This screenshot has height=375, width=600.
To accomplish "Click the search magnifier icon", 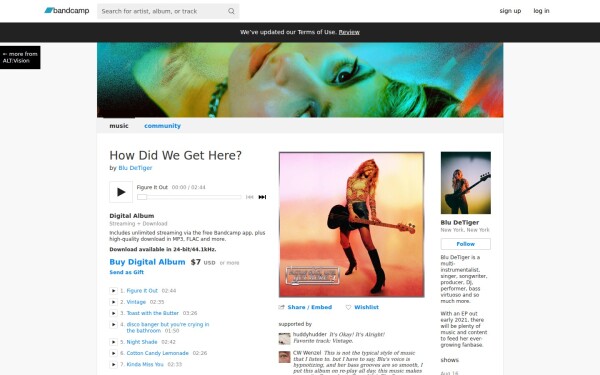I will [231, 11].
